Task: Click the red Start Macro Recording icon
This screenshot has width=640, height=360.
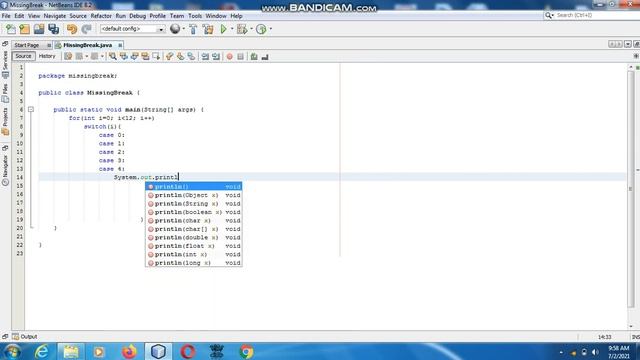Action: point(229,56)
